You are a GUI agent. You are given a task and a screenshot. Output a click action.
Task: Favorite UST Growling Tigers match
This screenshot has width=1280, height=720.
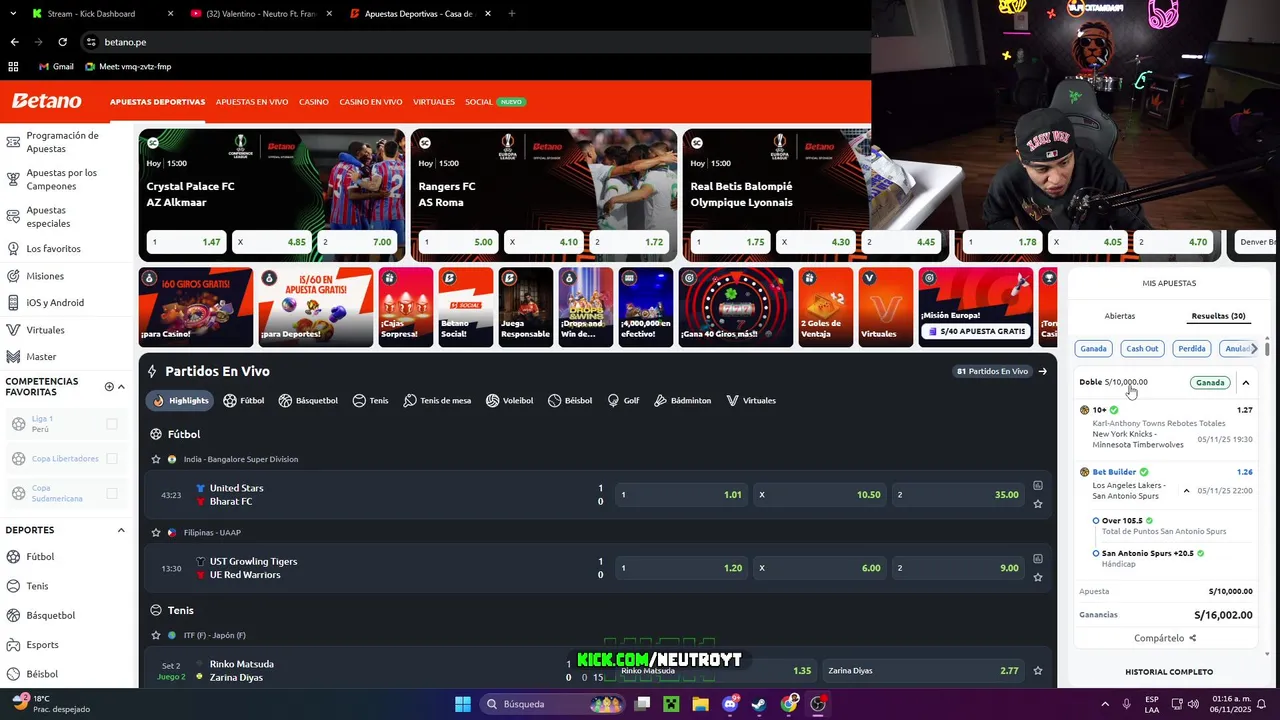click(1038, 577)
